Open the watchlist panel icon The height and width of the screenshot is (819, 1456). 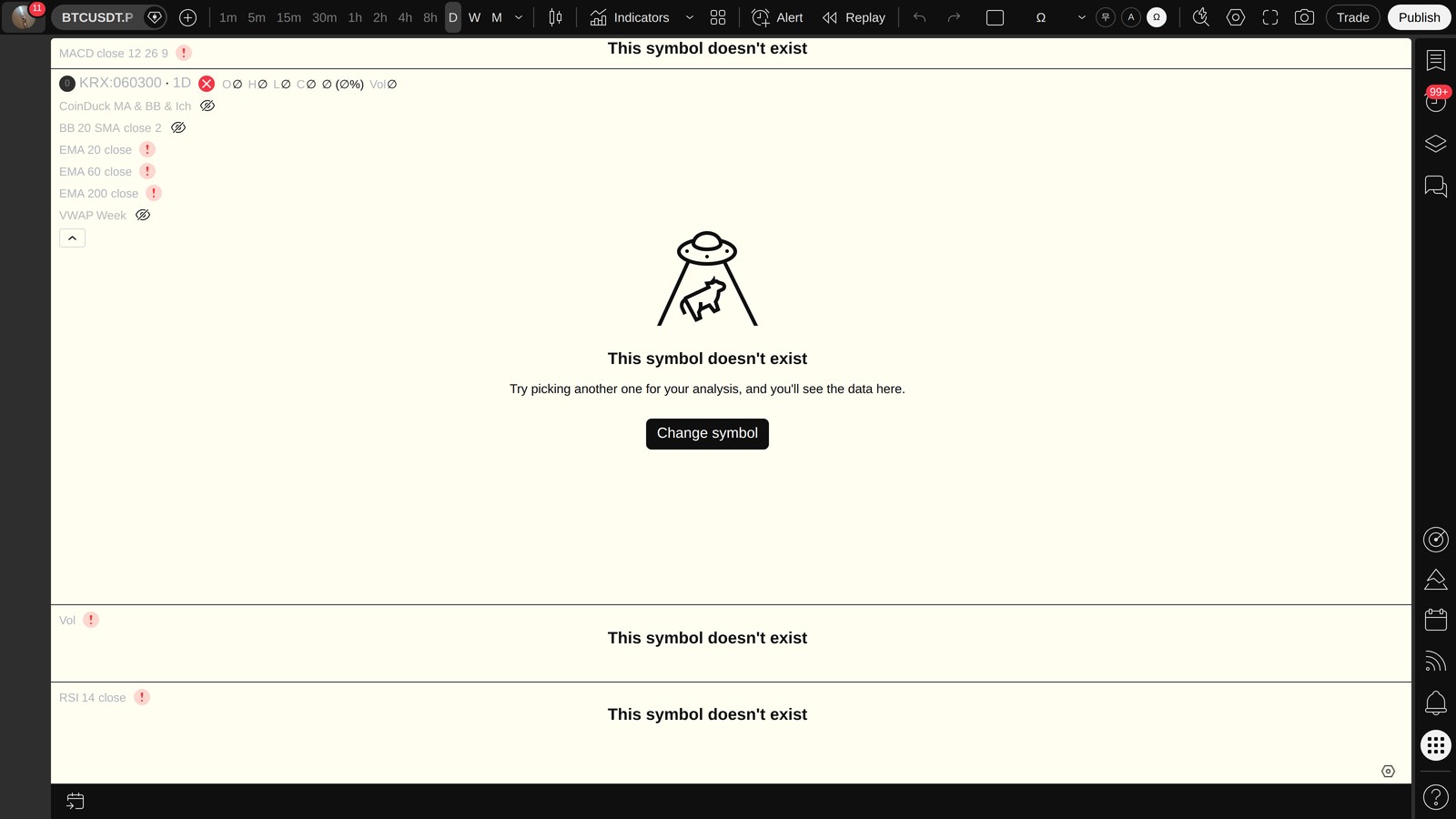point(1435,61)
